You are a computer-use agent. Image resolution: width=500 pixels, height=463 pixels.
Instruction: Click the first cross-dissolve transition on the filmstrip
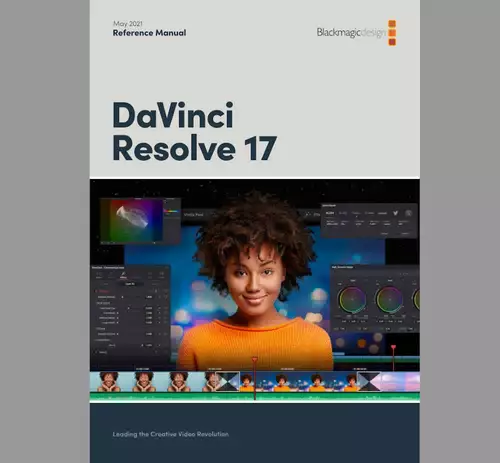click(x=228, y=381)
